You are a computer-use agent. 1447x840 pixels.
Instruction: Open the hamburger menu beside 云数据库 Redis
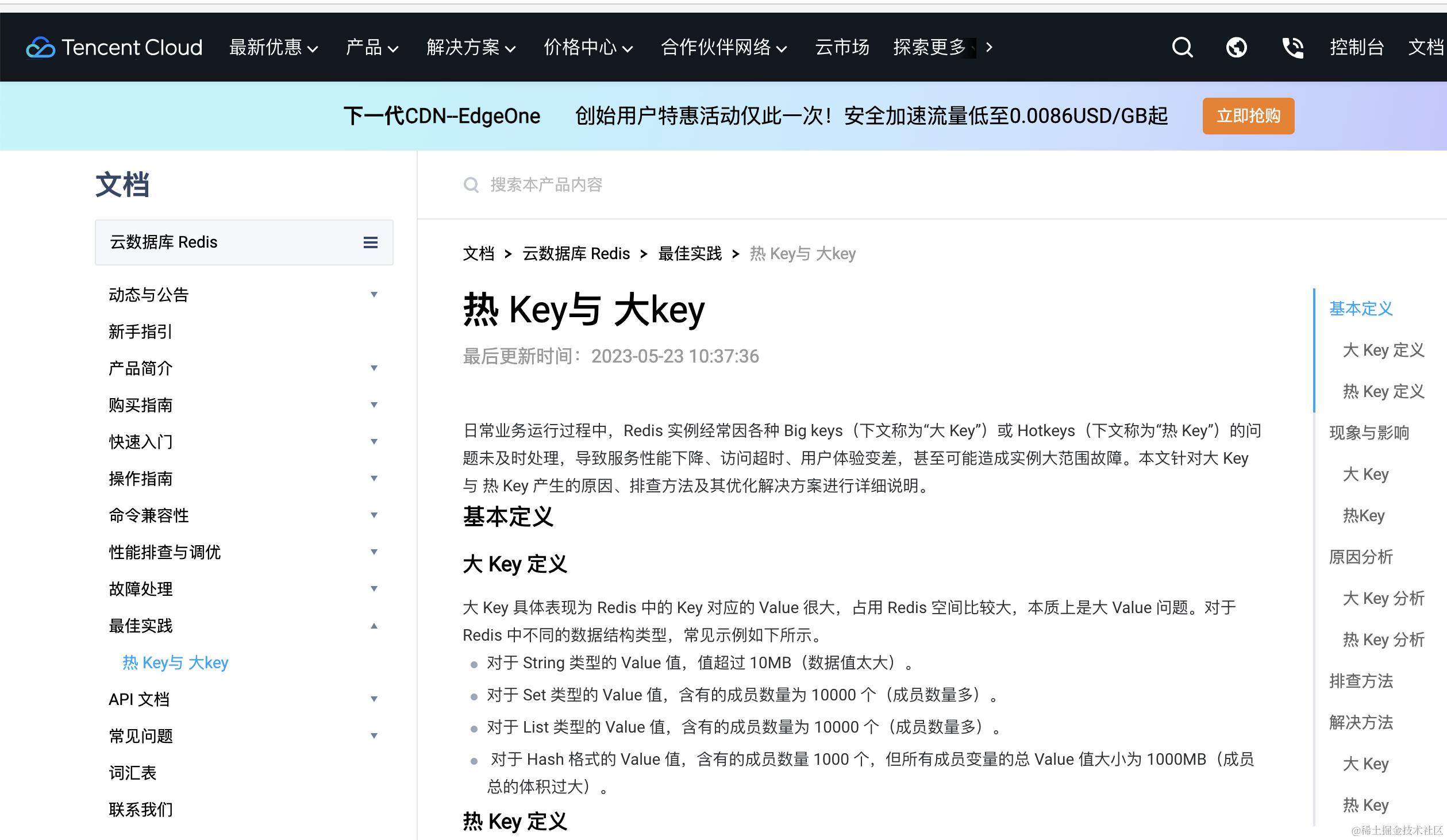click(371, 242)
